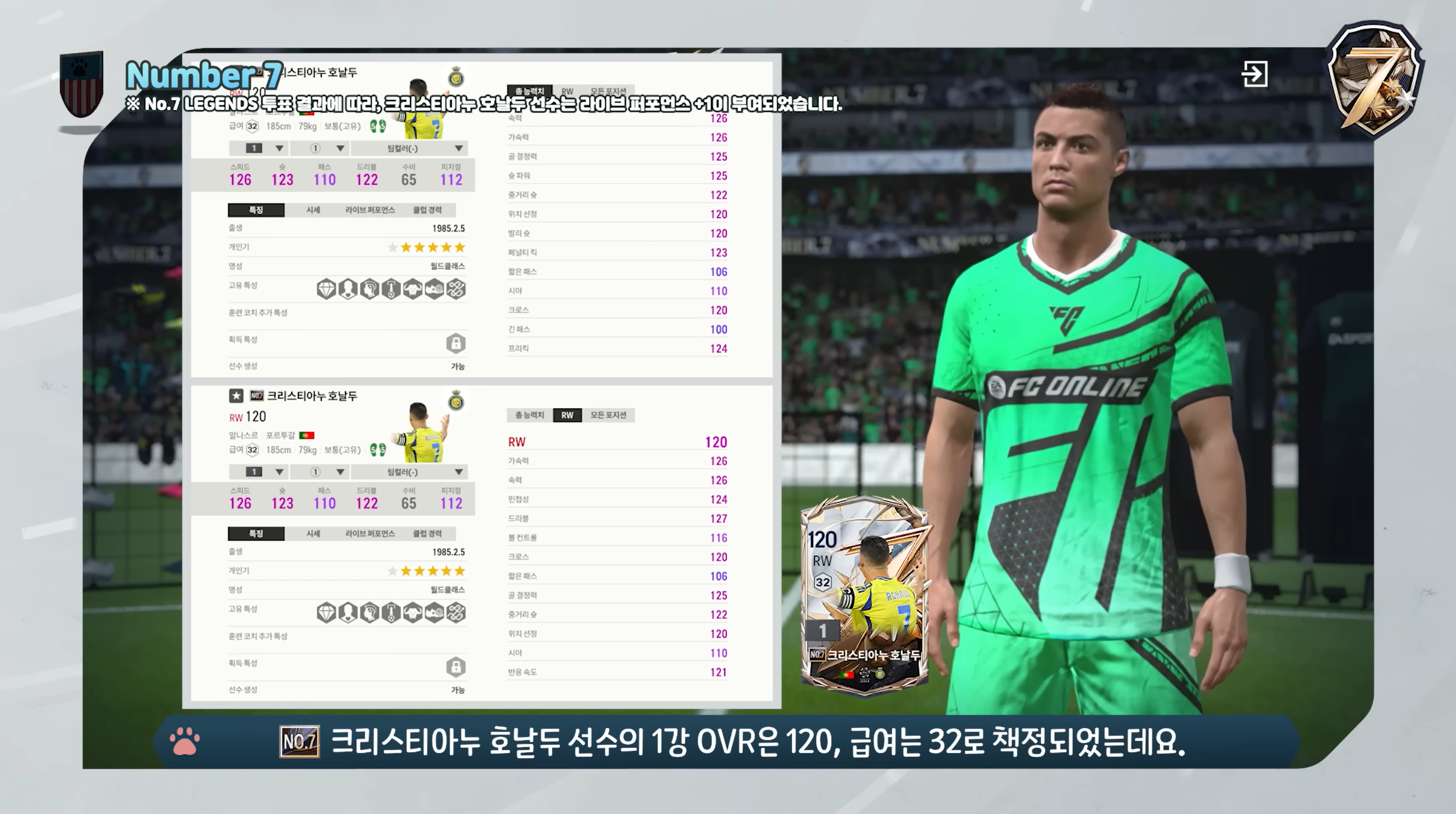Click the crossed-path trait icon in upper panel
The height and width of the screenshot is (814, 1456).
click(x=456, y=289)
